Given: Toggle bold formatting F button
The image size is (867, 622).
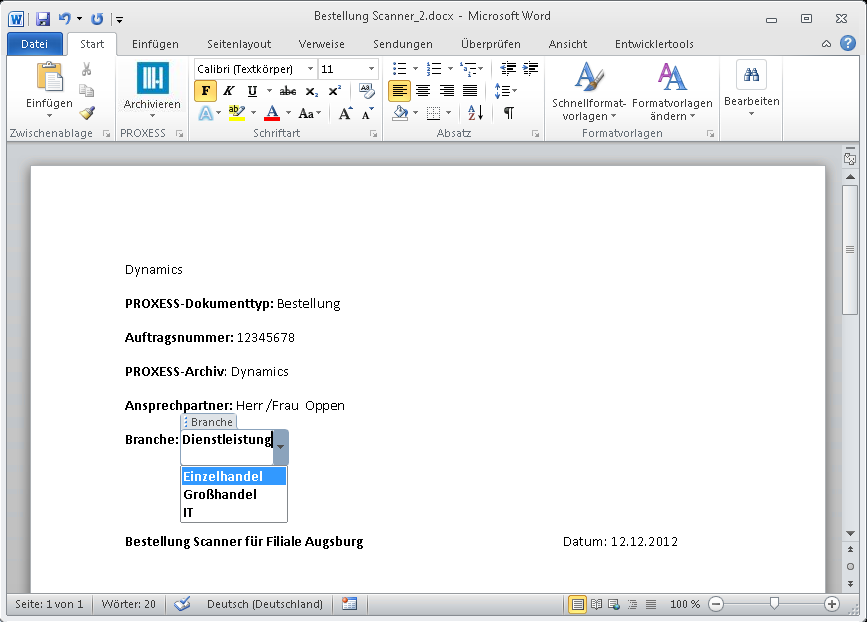Looking at the screenshot, I should pos(206,91).
